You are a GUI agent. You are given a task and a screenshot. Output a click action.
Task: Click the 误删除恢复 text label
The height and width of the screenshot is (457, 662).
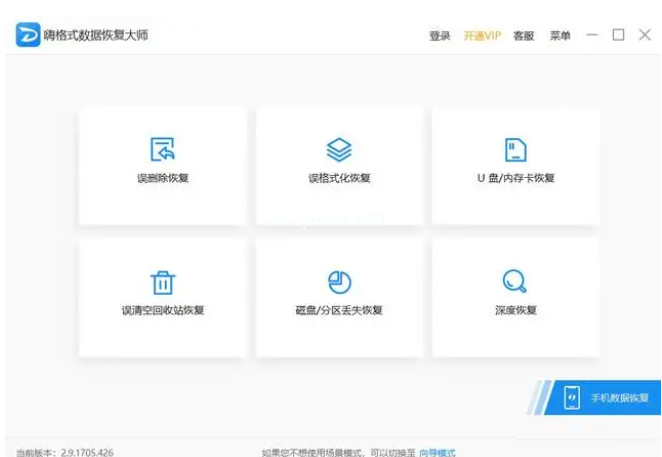point(163,179)
